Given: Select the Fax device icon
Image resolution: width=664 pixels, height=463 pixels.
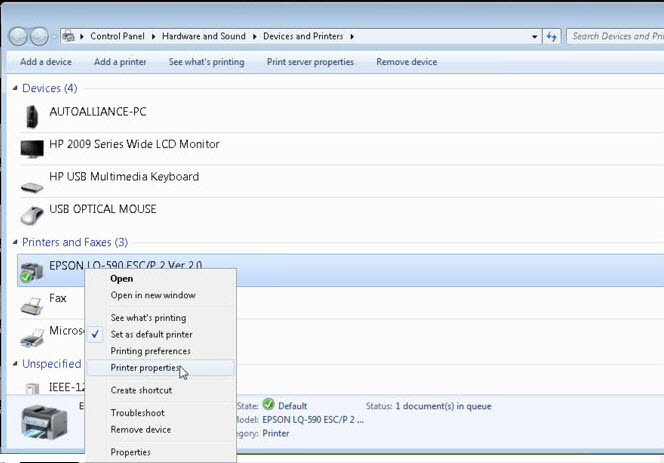Looking at the screenshot, I should (32, 302).
